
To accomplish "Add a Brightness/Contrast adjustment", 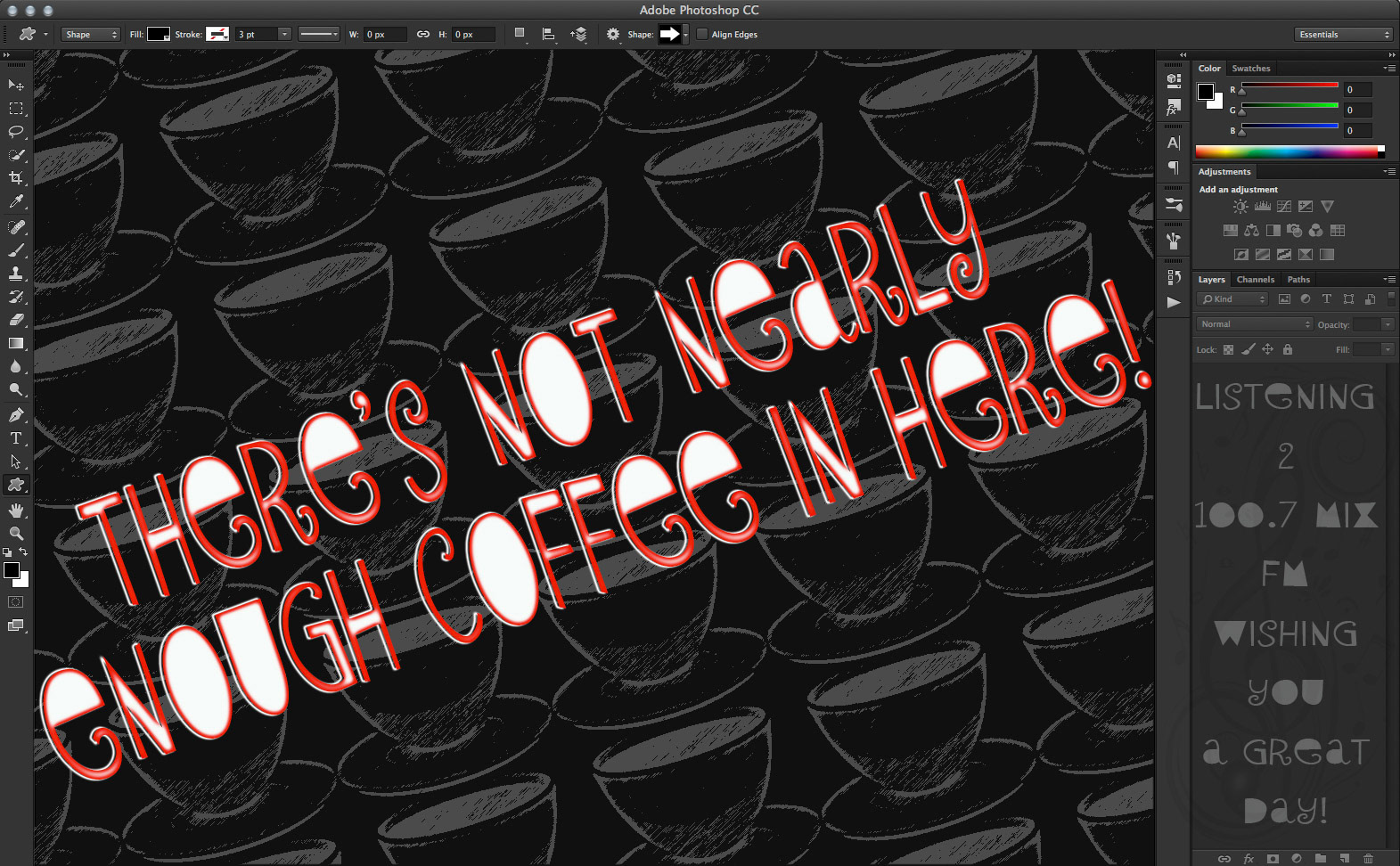I will coord(1240,207).
